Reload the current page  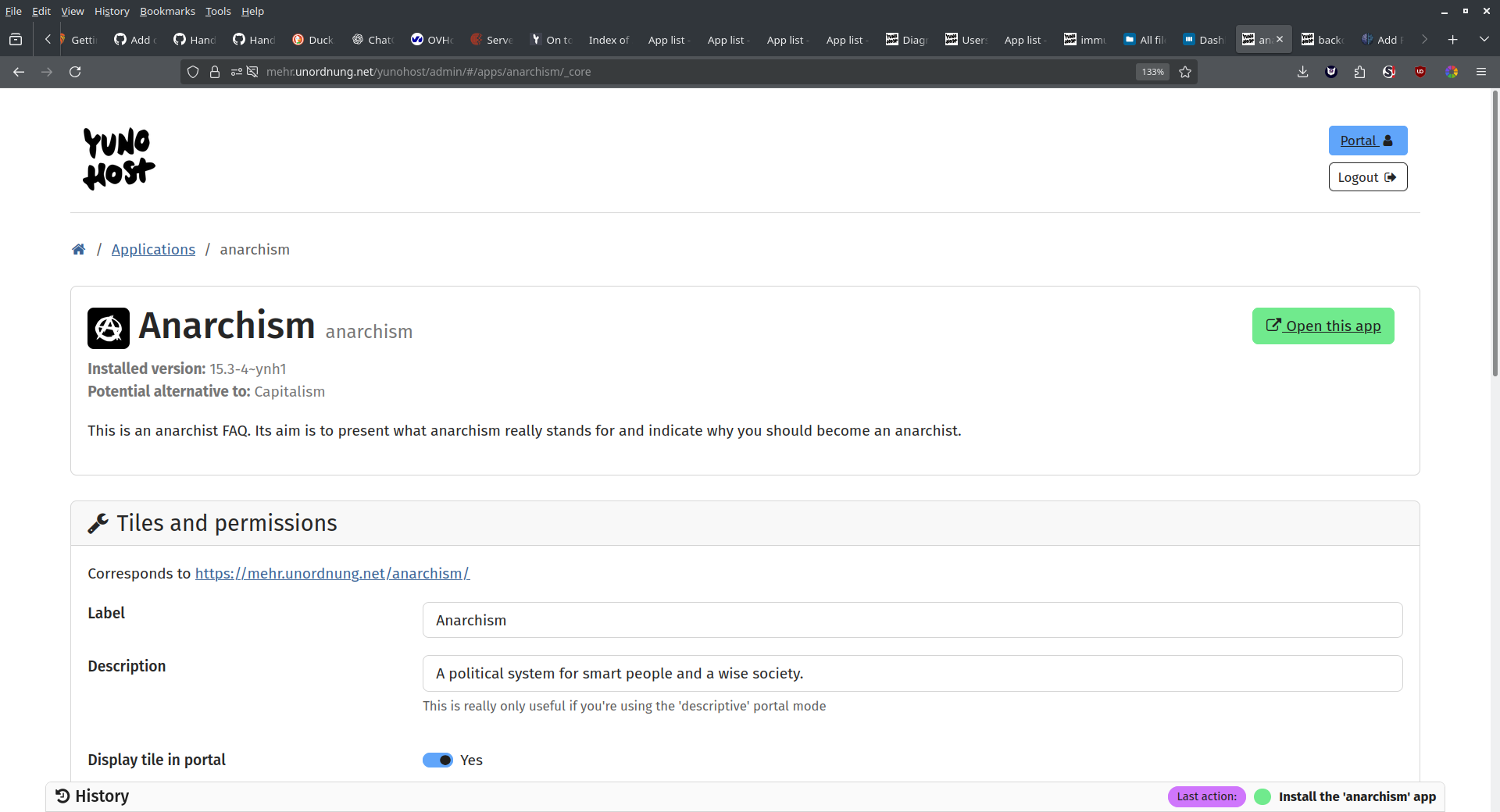(x=75, y=72)
